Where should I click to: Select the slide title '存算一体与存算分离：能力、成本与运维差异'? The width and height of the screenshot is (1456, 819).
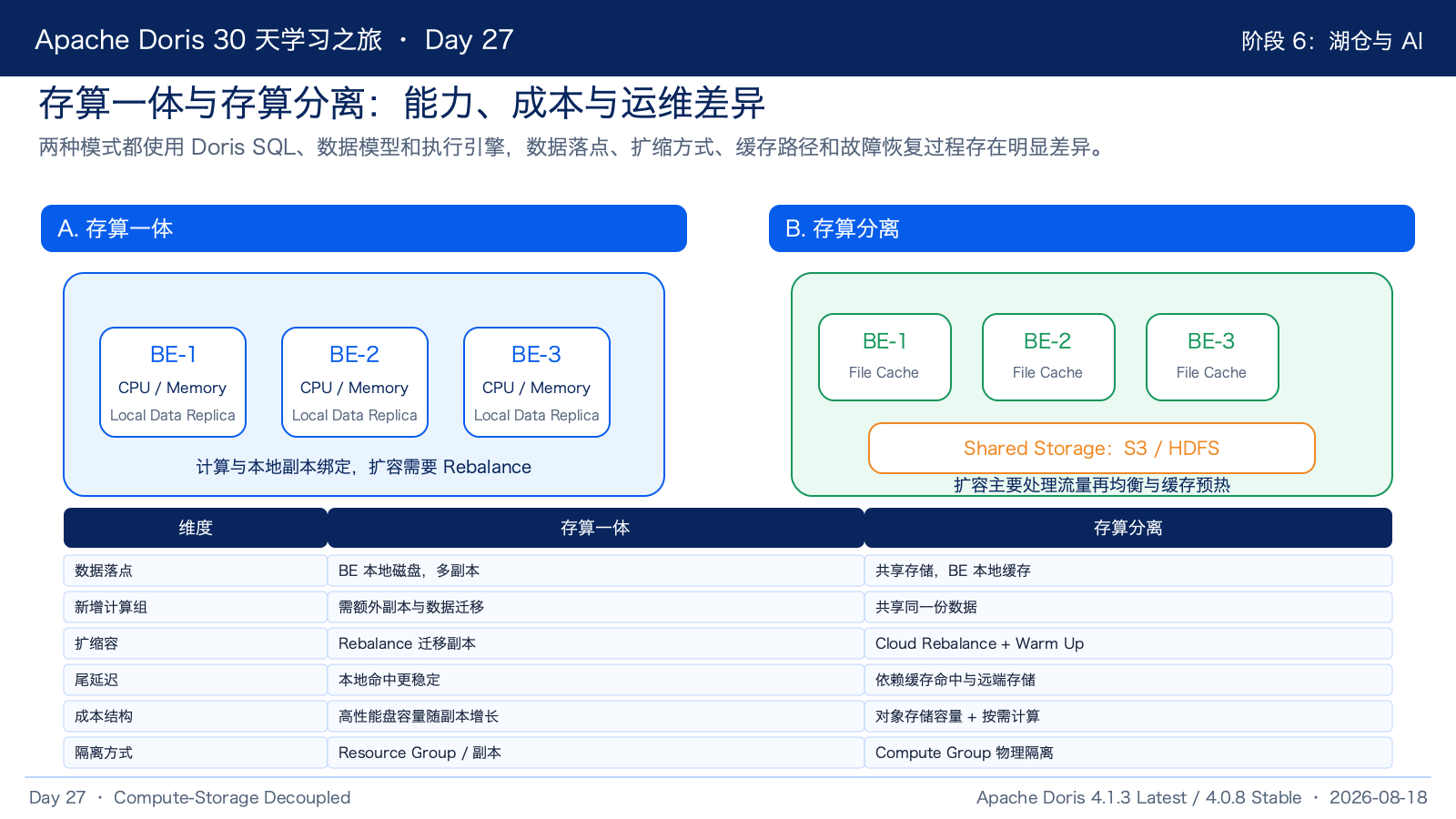tap(401, 103)
